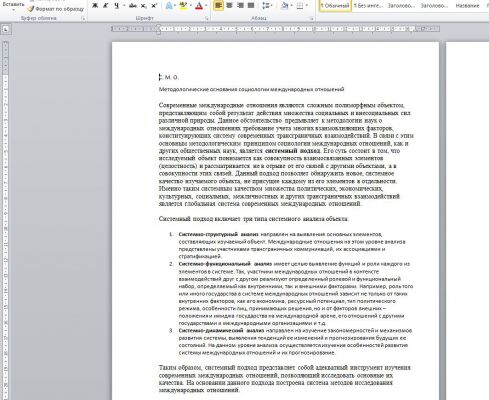Screen dimensions: 489x400
Task: Click list item 'Системно-функциональный анализ'
Action: tap(291, 293)
